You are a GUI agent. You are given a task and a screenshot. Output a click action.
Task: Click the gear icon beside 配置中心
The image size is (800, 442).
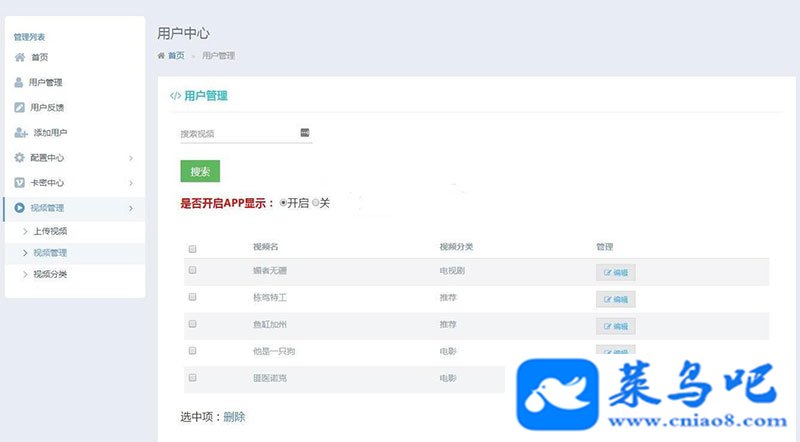pos(19,158)
